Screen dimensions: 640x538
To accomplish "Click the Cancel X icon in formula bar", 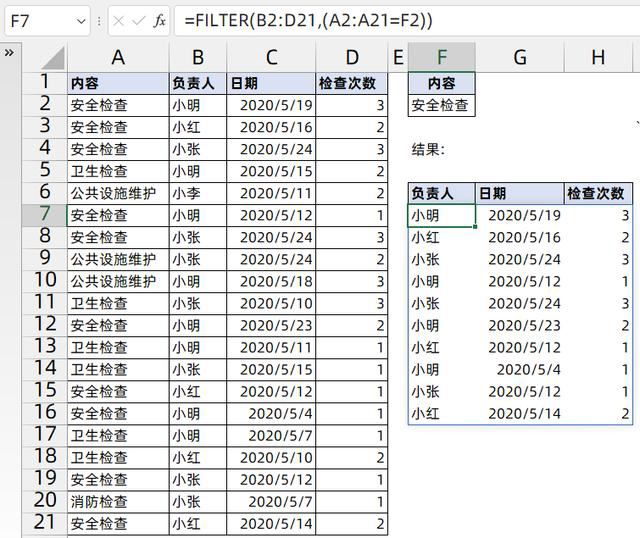I will pyautogui.click(x=118, y=20).
